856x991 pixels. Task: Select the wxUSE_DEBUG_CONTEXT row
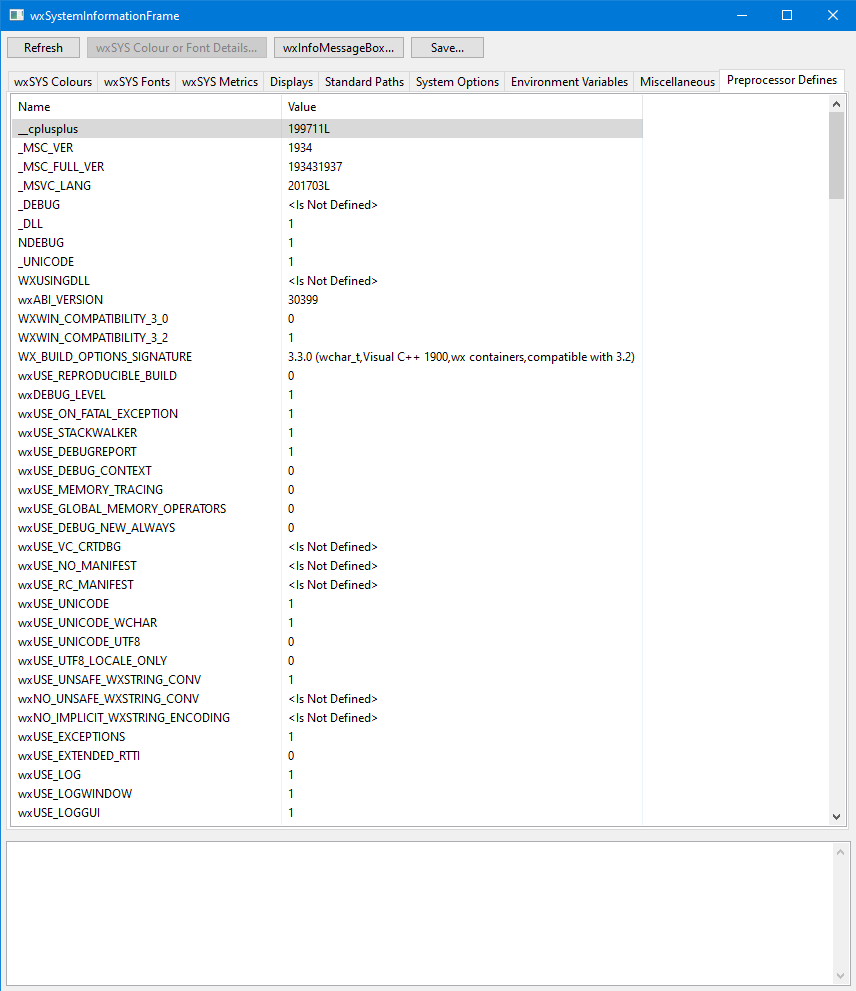[x=327, y=471]
